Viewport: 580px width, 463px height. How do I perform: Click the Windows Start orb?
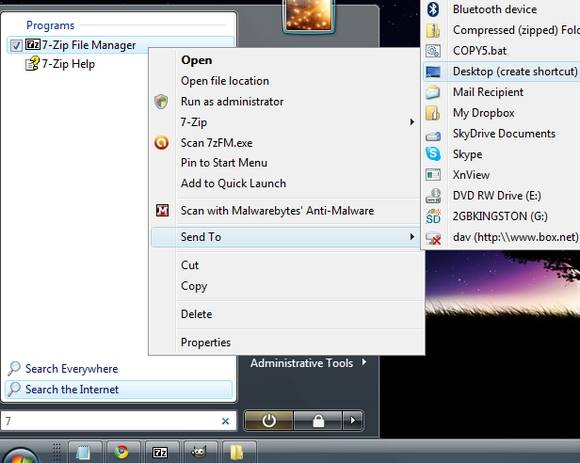[x=20, y=454]
